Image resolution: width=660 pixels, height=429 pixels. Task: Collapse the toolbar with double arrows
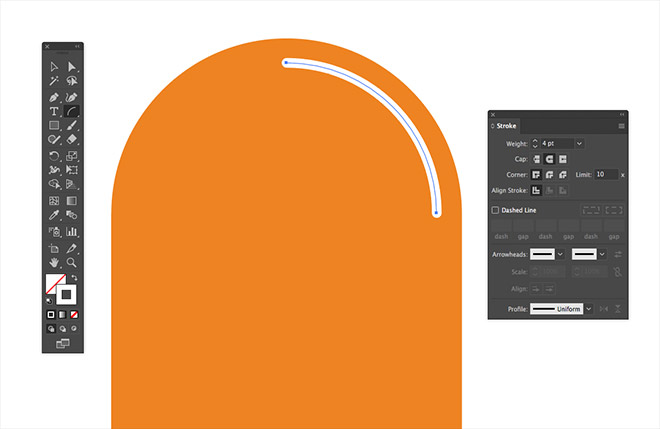click(77, 46)
